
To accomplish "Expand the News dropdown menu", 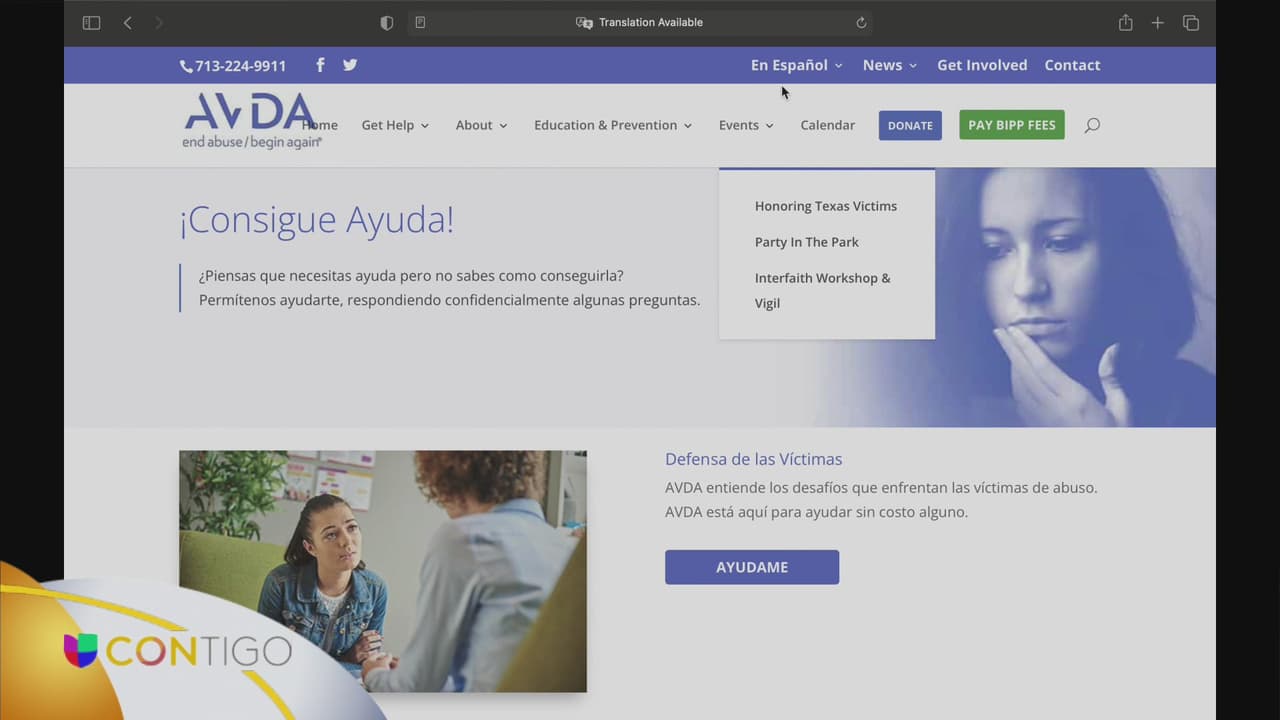I will coord(889,65).
